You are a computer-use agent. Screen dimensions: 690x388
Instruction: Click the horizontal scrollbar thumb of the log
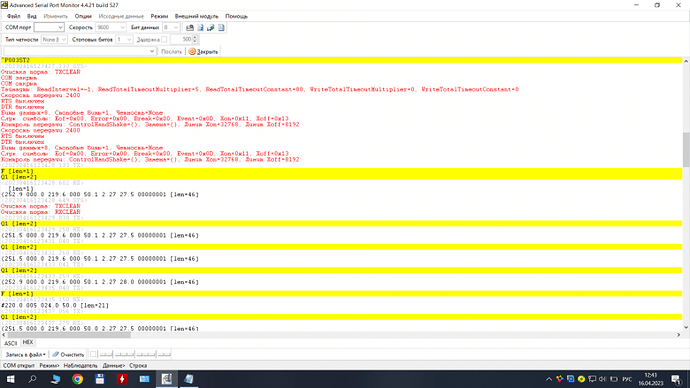tap(69, 335)
